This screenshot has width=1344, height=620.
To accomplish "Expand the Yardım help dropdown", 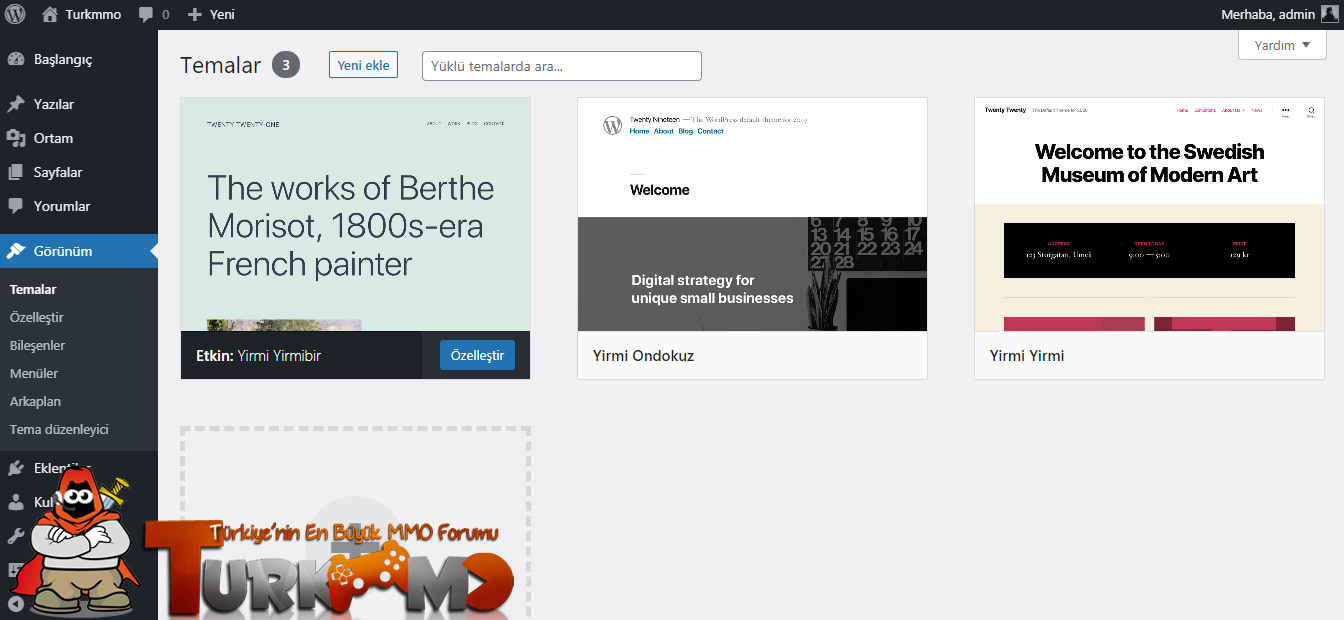I will pyautogui.click(x=1282, y=45).
